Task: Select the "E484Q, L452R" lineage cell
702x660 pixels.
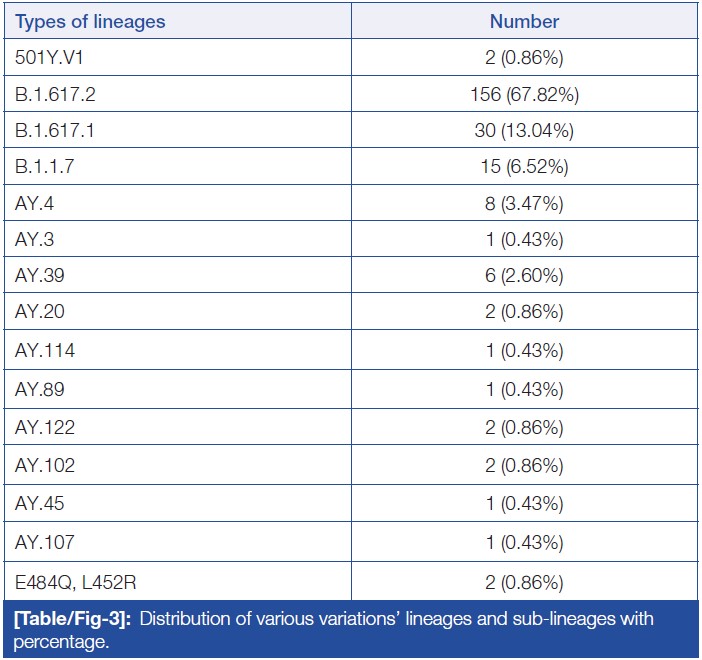Action: (x=66, y=581)
